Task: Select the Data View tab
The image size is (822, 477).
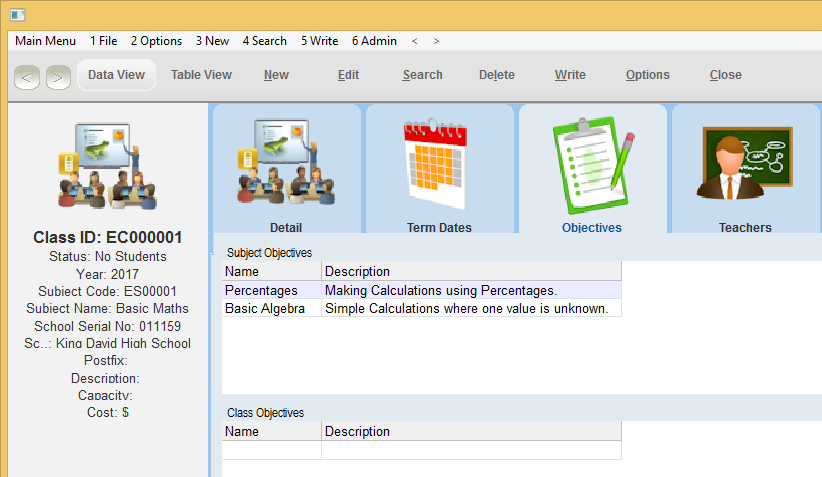Action: point(116,75)
